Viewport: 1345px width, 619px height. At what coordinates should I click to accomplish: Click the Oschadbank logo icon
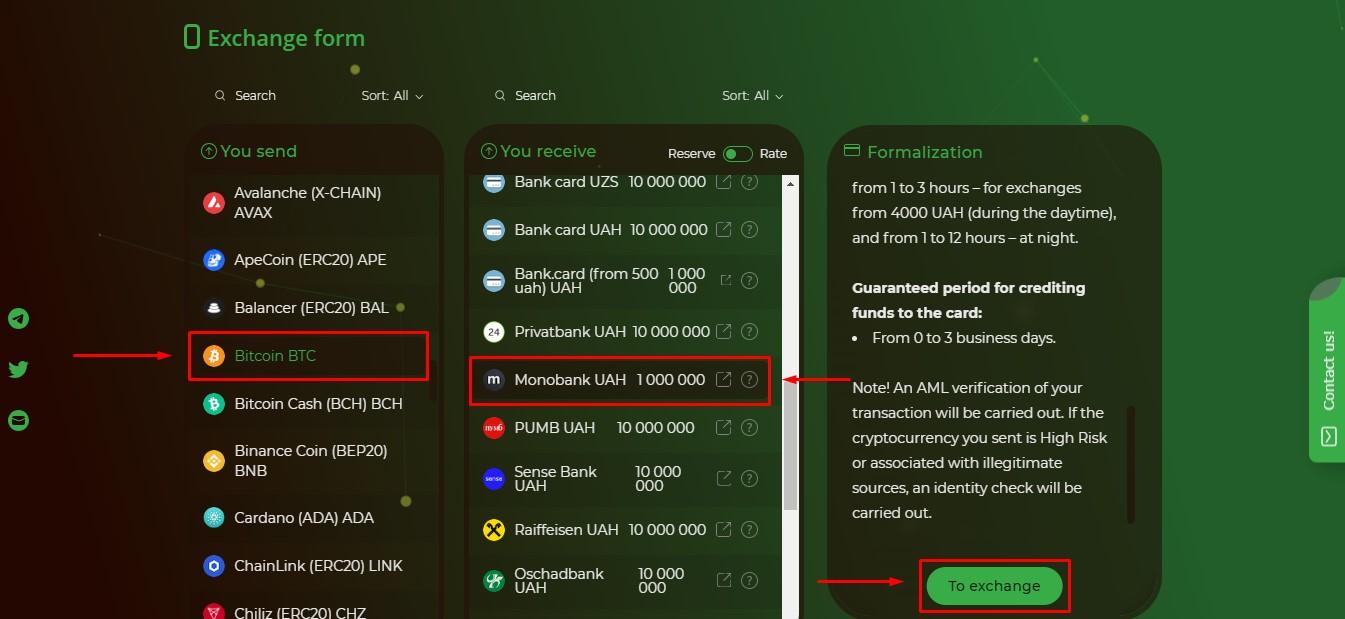point(494,581)
